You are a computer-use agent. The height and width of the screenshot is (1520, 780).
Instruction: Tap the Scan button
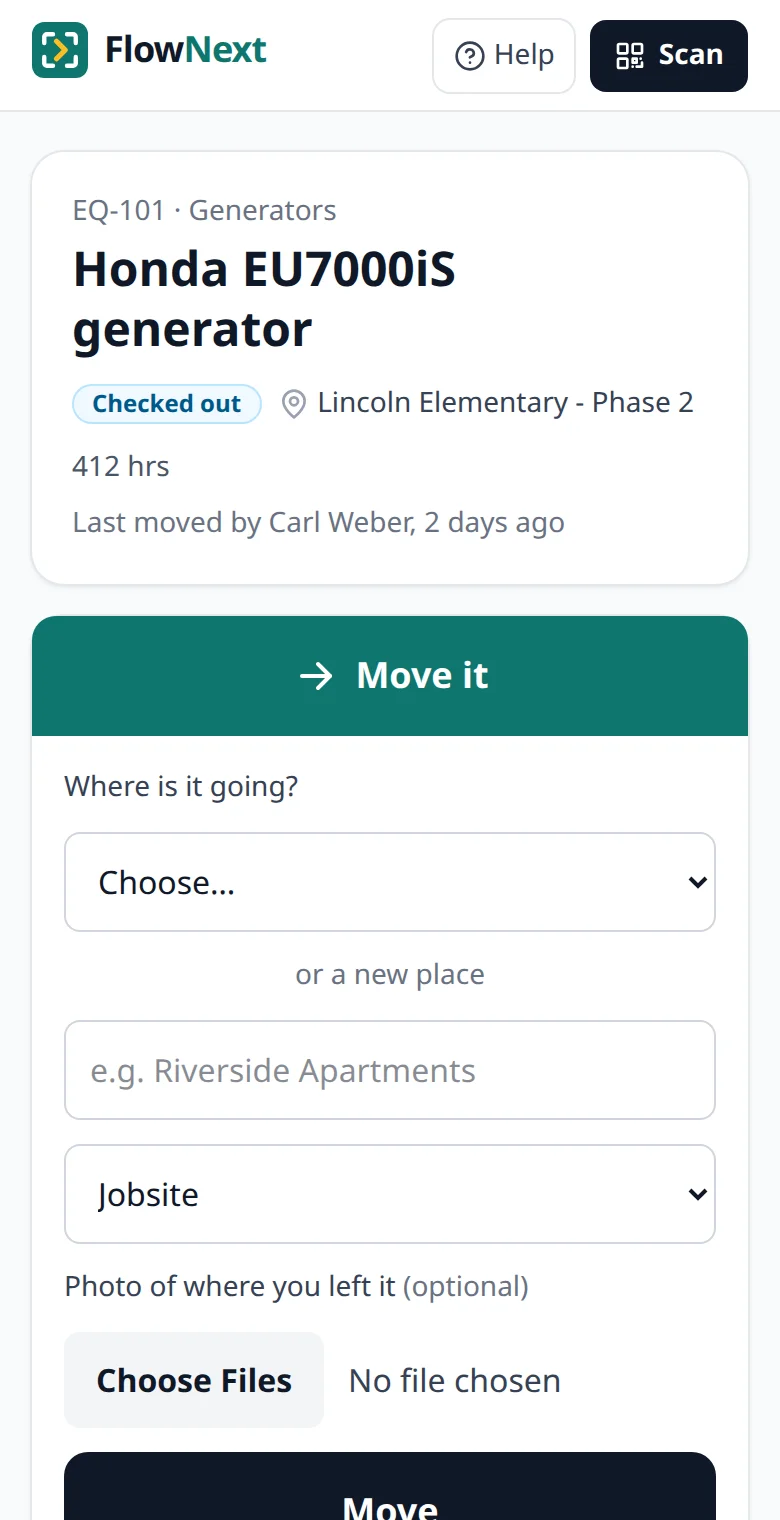(x=669, y=56)
